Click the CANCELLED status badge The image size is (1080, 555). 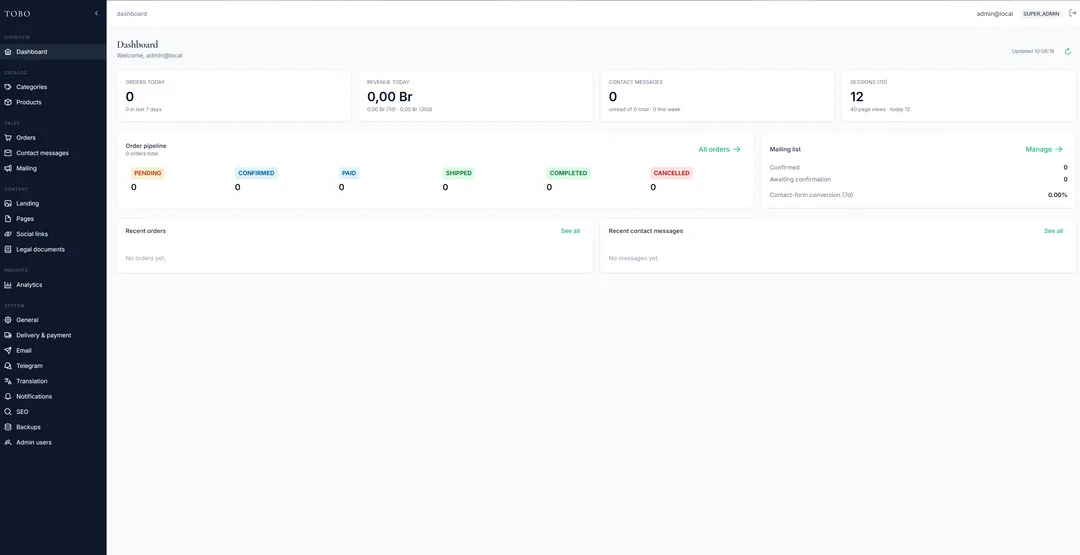672,173
